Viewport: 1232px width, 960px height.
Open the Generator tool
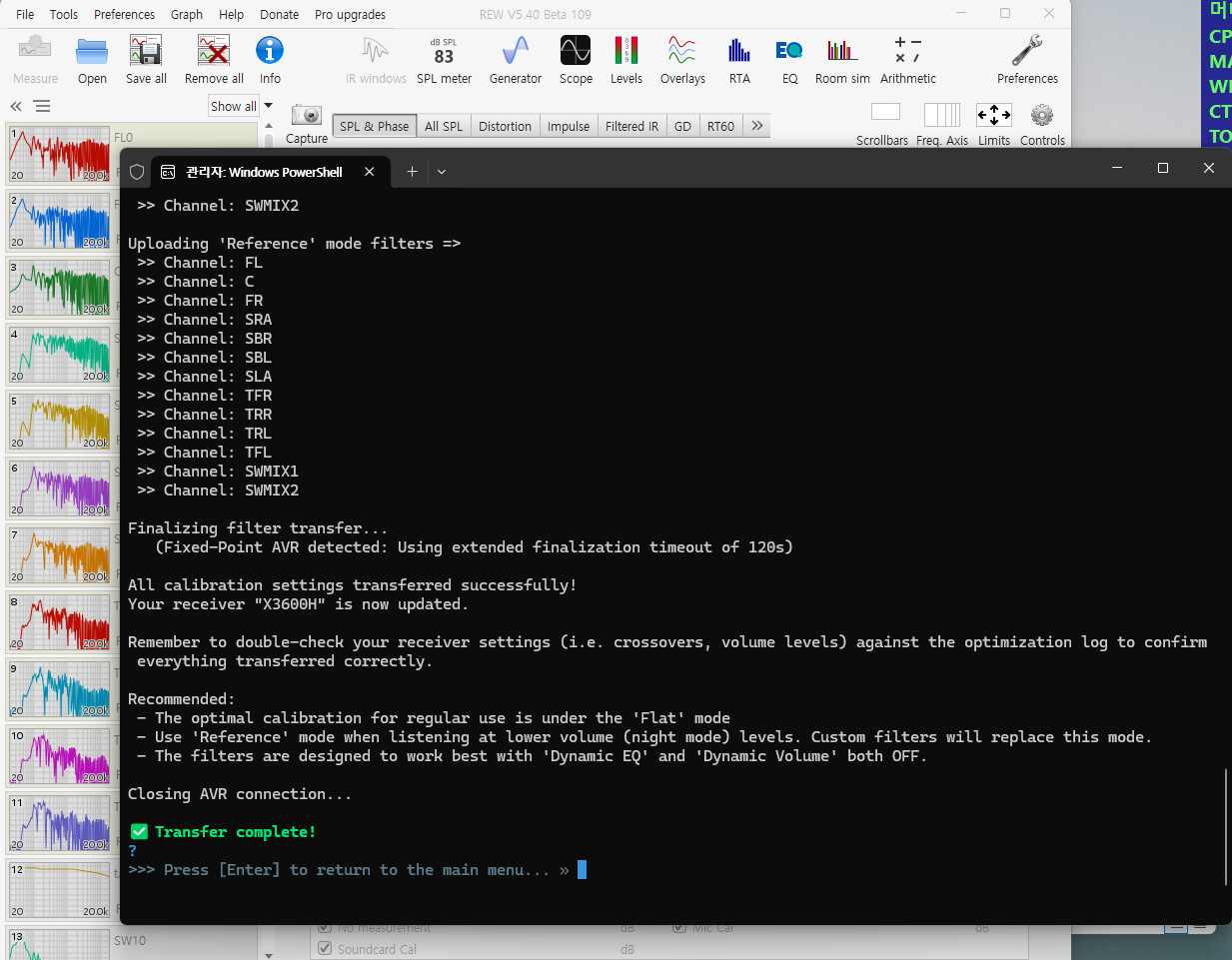[515, 59]
